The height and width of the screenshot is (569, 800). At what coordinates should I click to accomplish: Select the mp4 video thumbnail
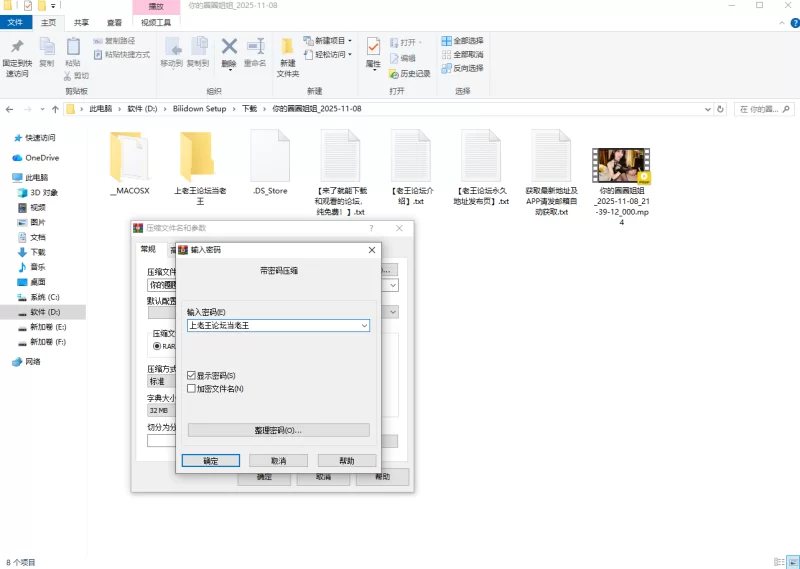coord(621,165)
